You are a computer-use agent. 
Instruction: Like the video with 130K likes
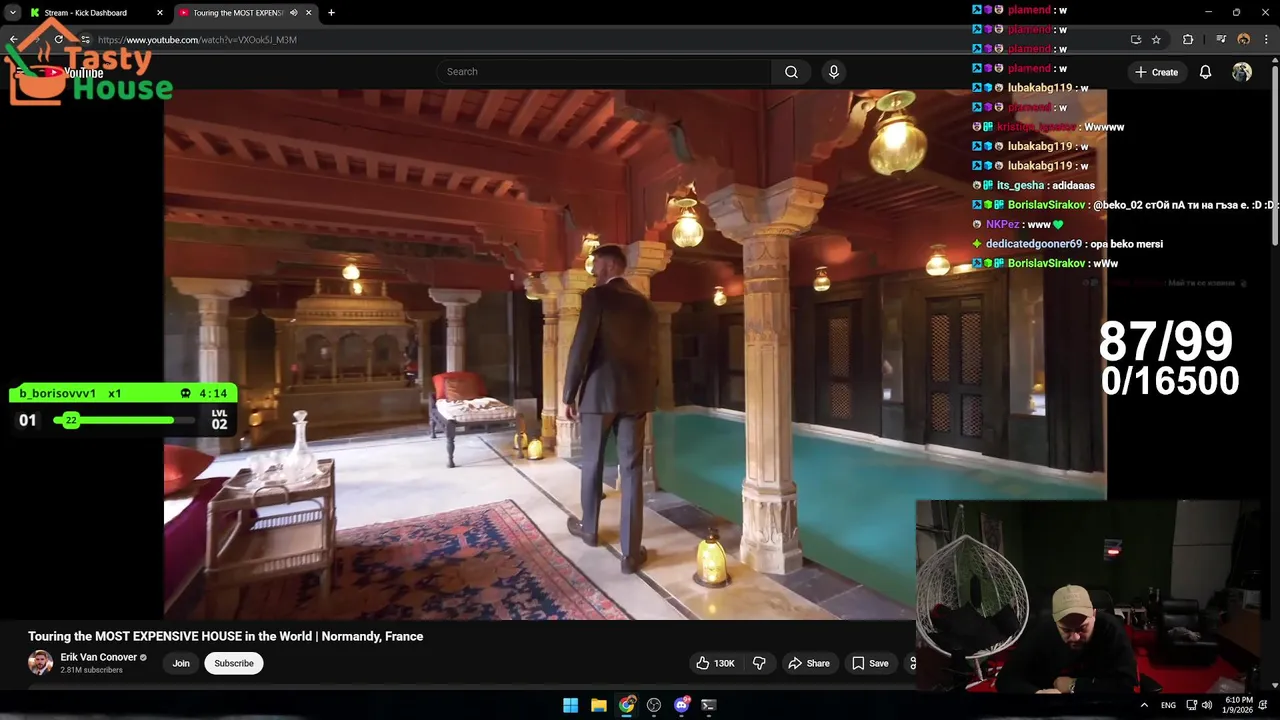715,663
